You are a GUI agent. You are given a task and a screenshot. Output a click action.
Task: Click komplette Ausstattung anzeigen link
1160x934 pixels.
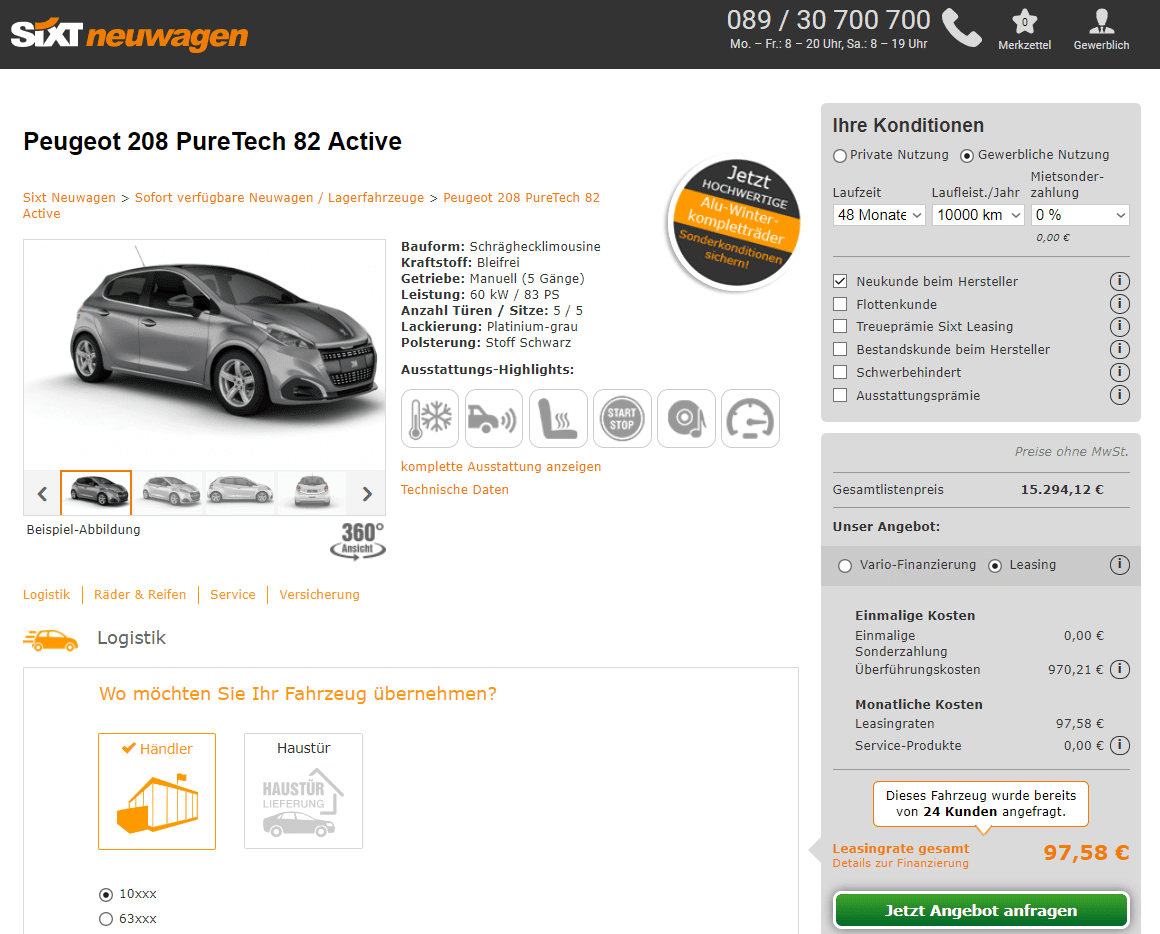click(501, 467)
